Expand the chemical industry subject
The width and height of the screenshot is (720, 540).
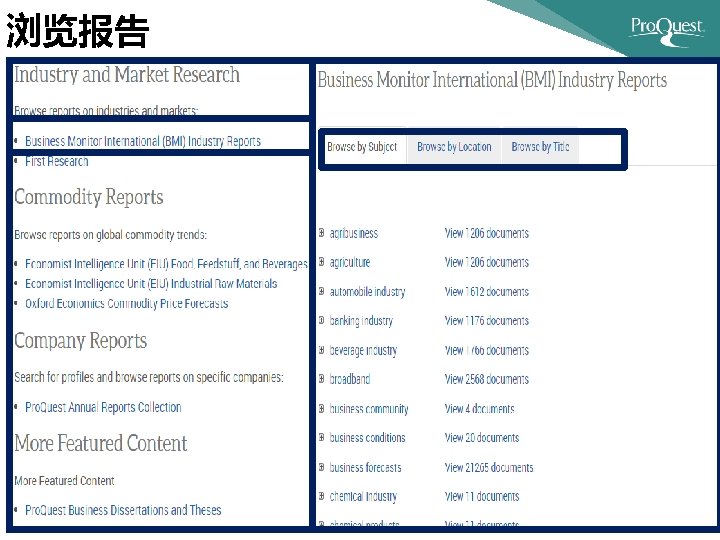321,496
